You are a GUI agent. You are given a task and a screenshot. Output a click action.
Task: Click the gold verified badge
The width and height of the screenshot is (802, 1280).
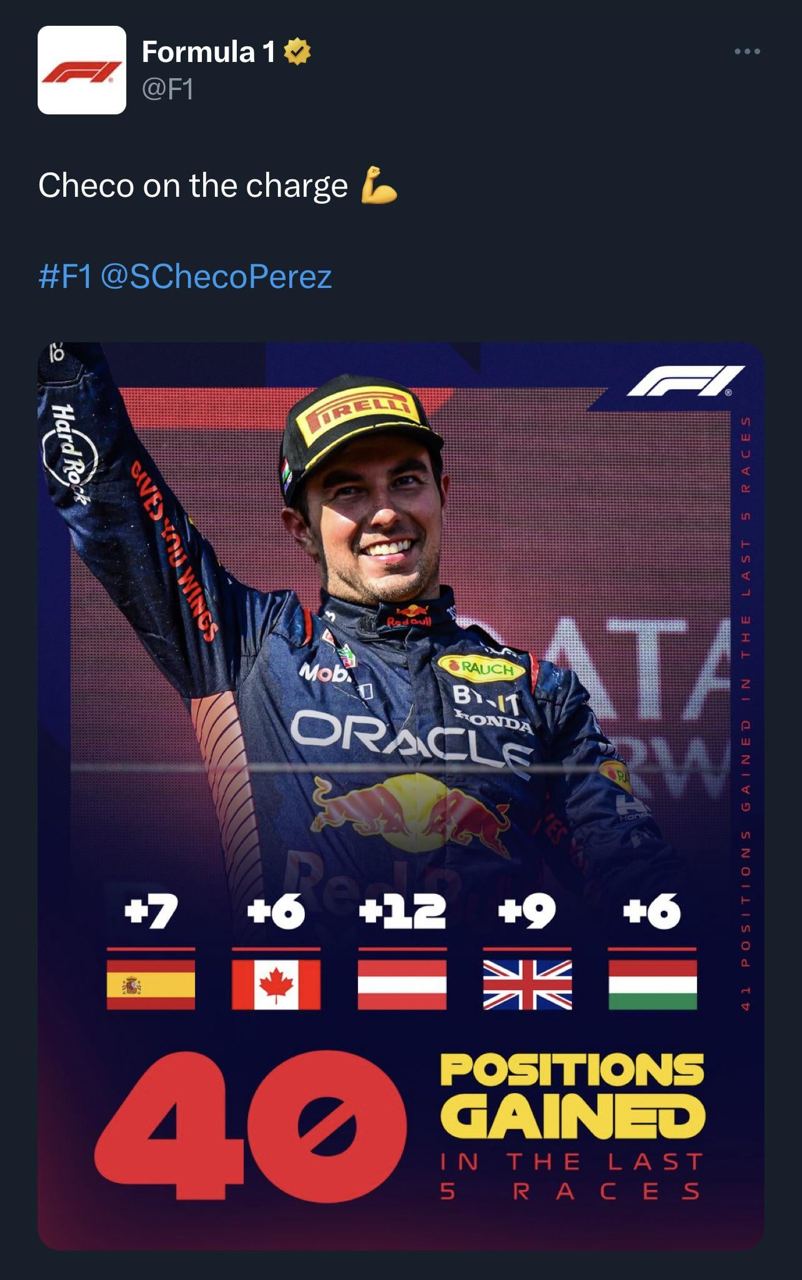pos(297,52)
